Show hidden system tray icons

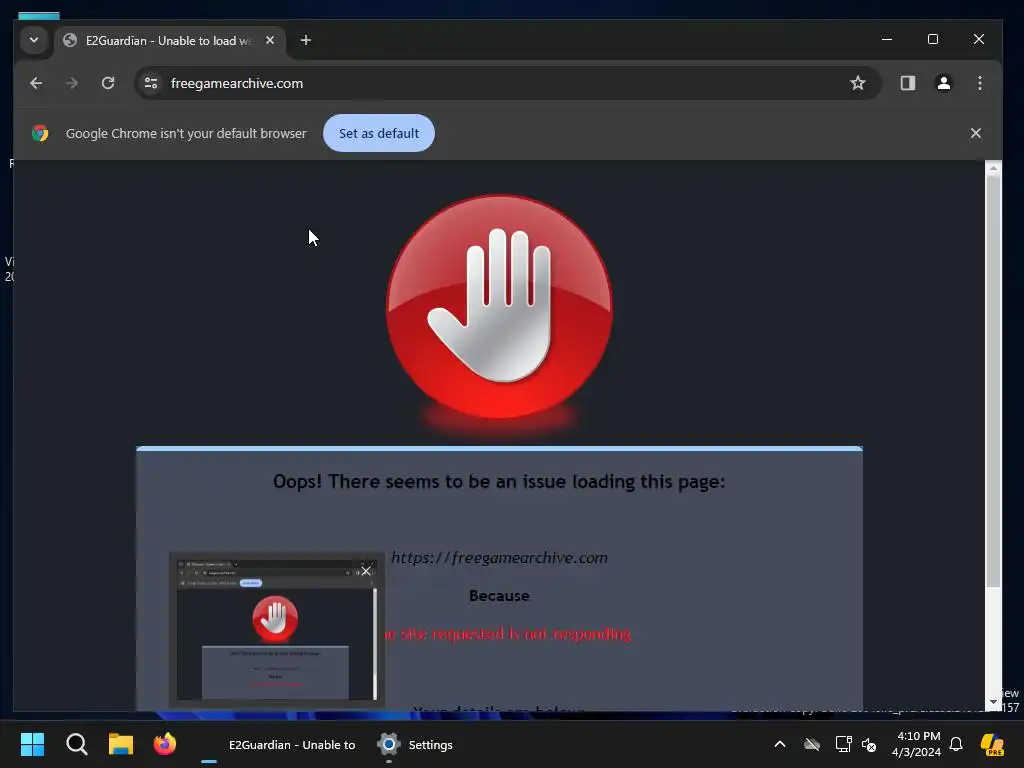coord(780,744)
